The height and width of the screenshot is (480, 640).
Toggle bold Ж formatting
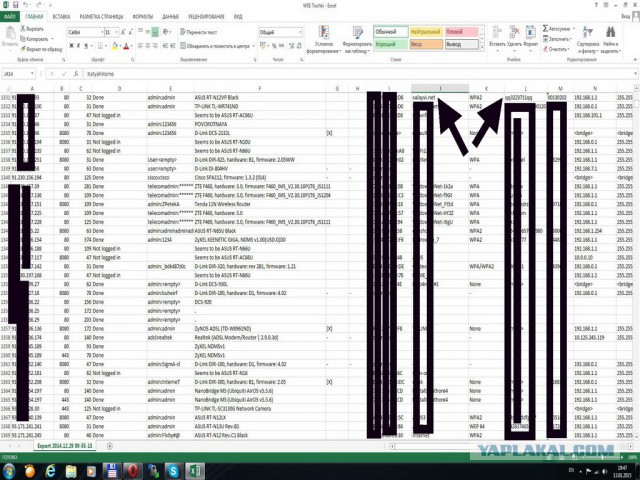point(71,46)
